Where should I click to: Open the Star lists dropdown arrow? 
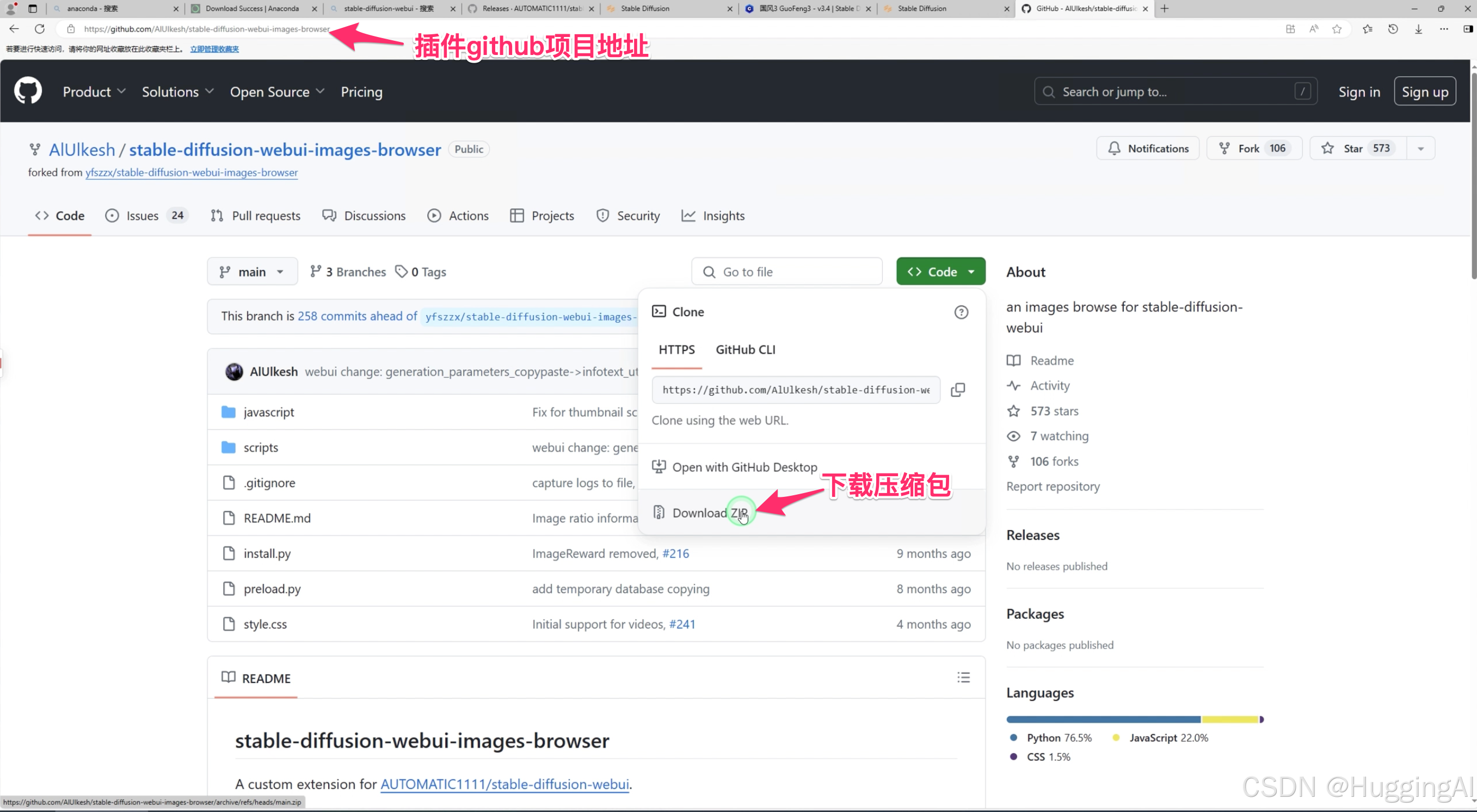[1421, 149]
